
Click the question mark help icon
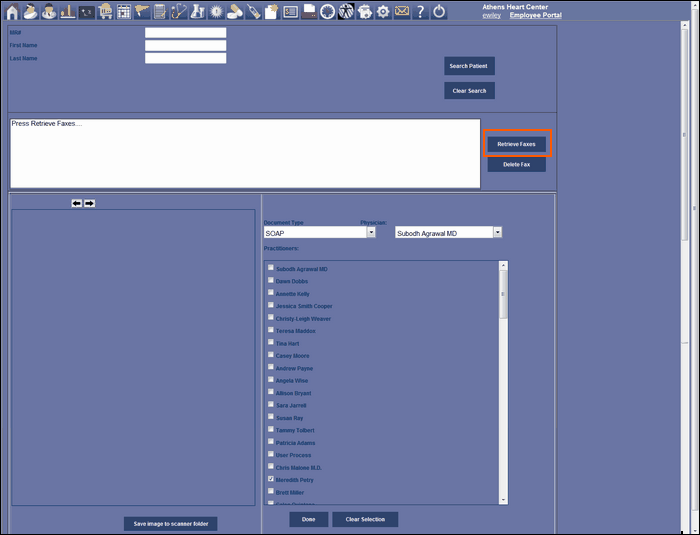[420, 12]
